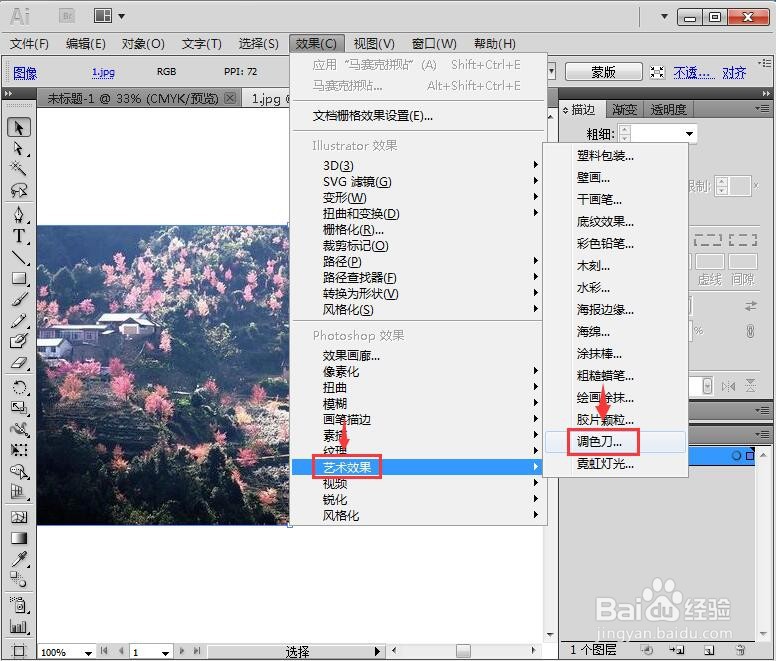
Task: Select the Selection (black arrow) tool
Action: (x=19, y=128)
